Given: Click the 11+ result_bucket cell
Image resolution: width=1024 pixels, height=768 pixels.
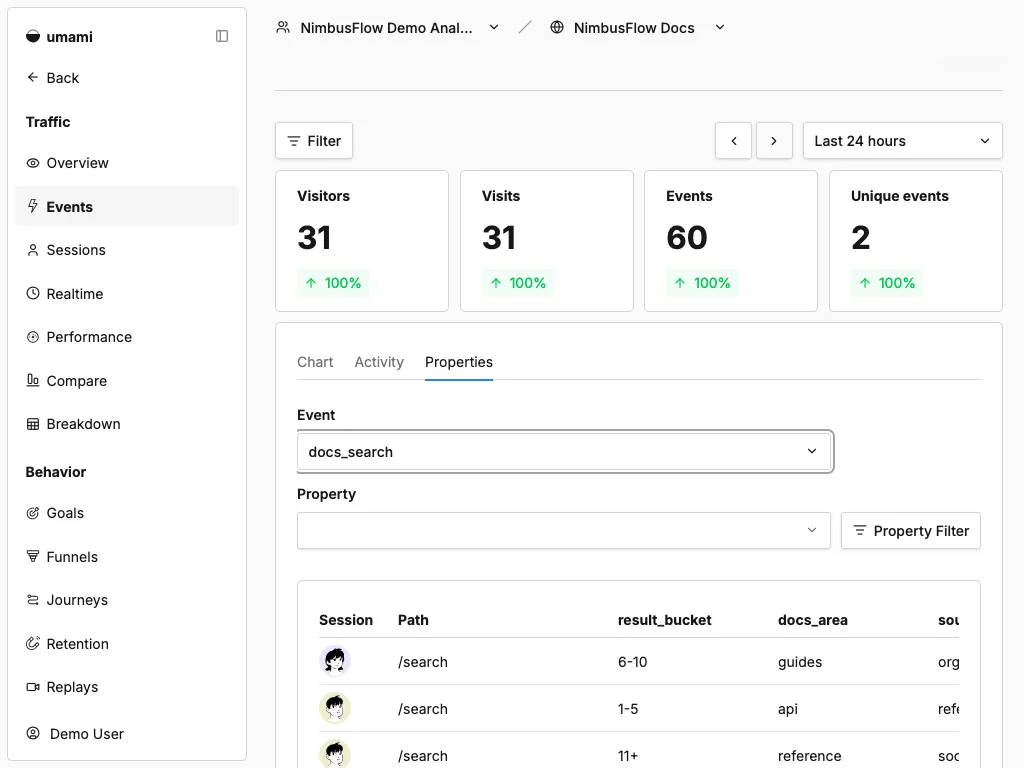Looking at the screenshot, I should [628, 756].
